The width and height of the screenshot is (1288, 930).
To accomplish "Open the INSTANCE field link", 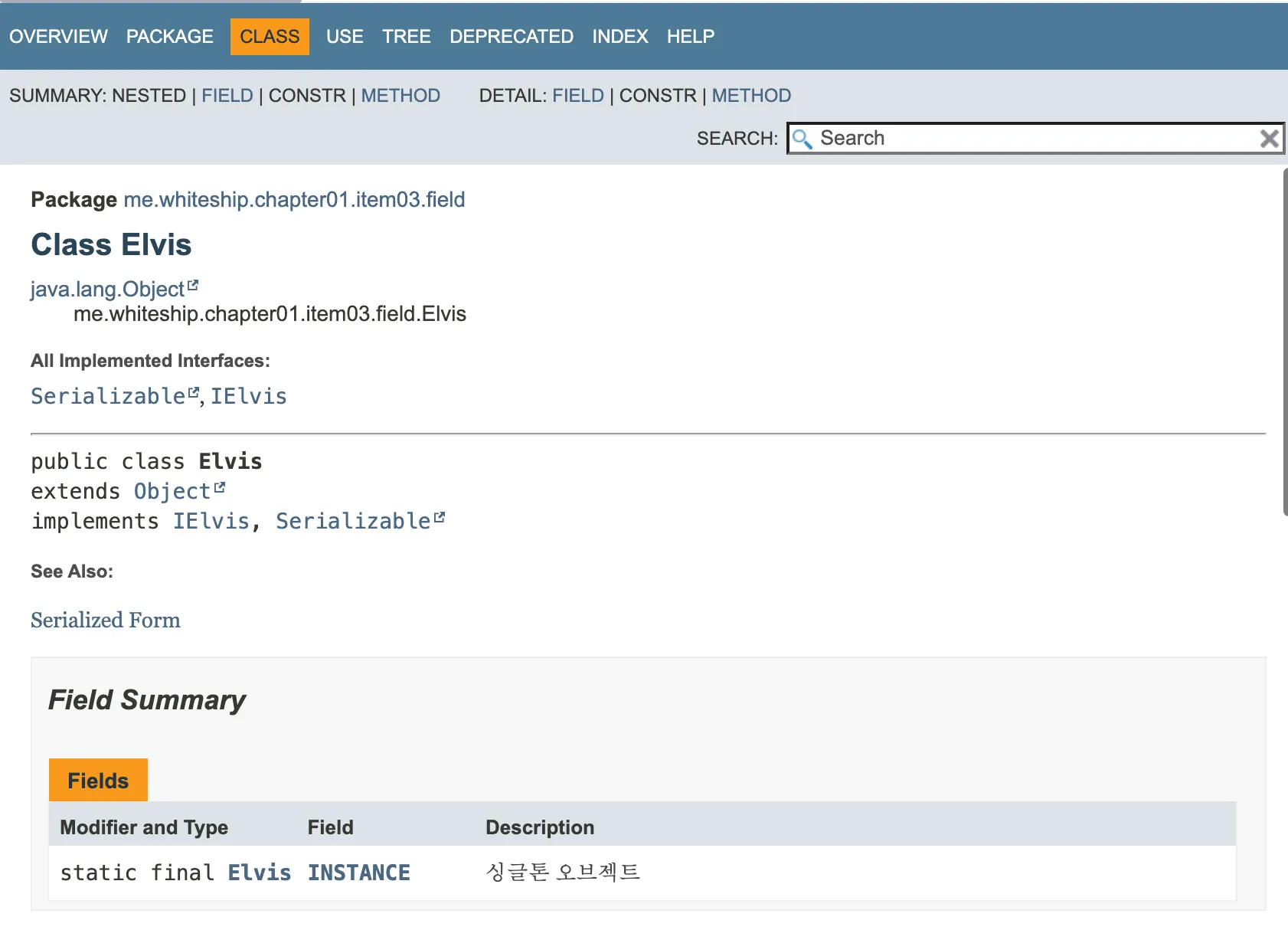I will click(x=359, y=873).
